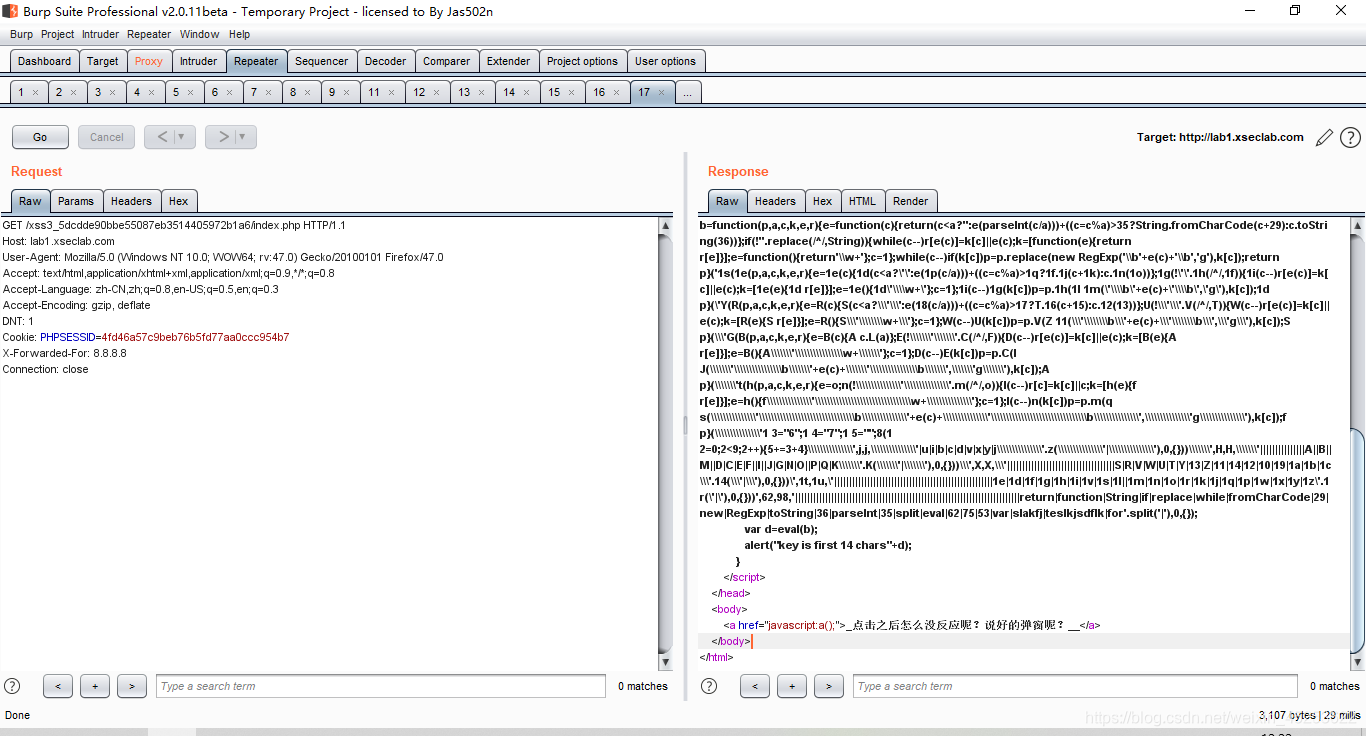Open history back dropdown arrow
1366x736 pixels.
(182, 137)
